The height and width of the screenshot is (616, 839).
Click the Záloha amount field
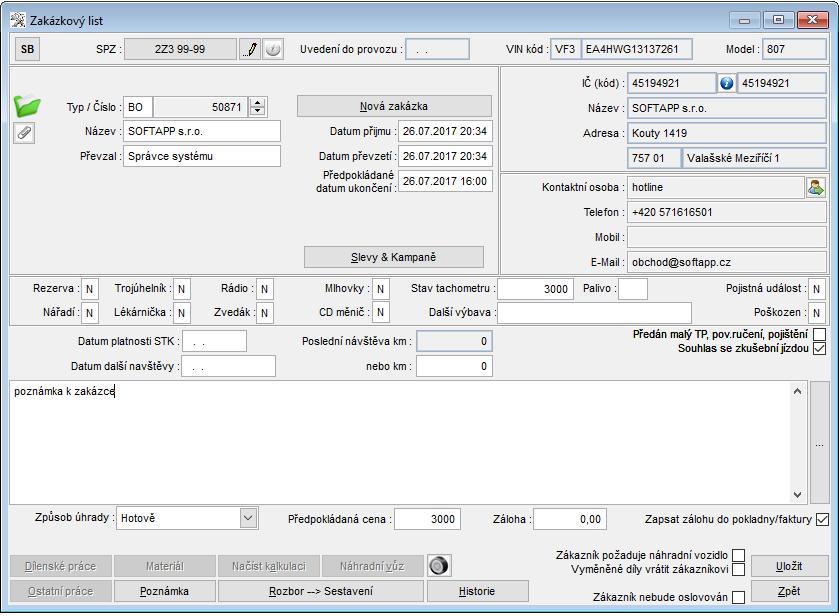[x=570, y=519]
